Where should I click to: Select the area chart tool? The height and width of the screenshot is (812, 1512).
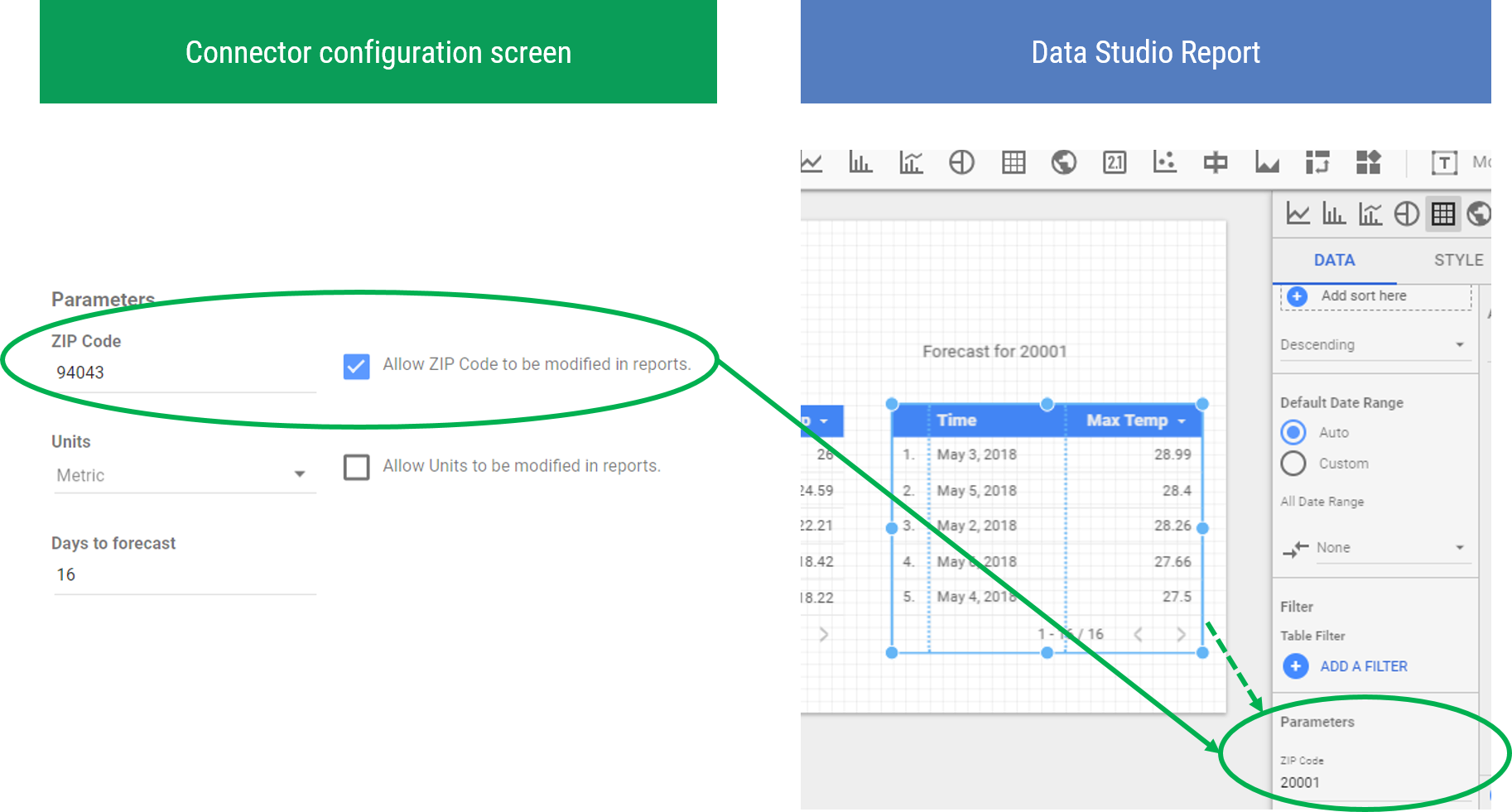point(1267,163)
